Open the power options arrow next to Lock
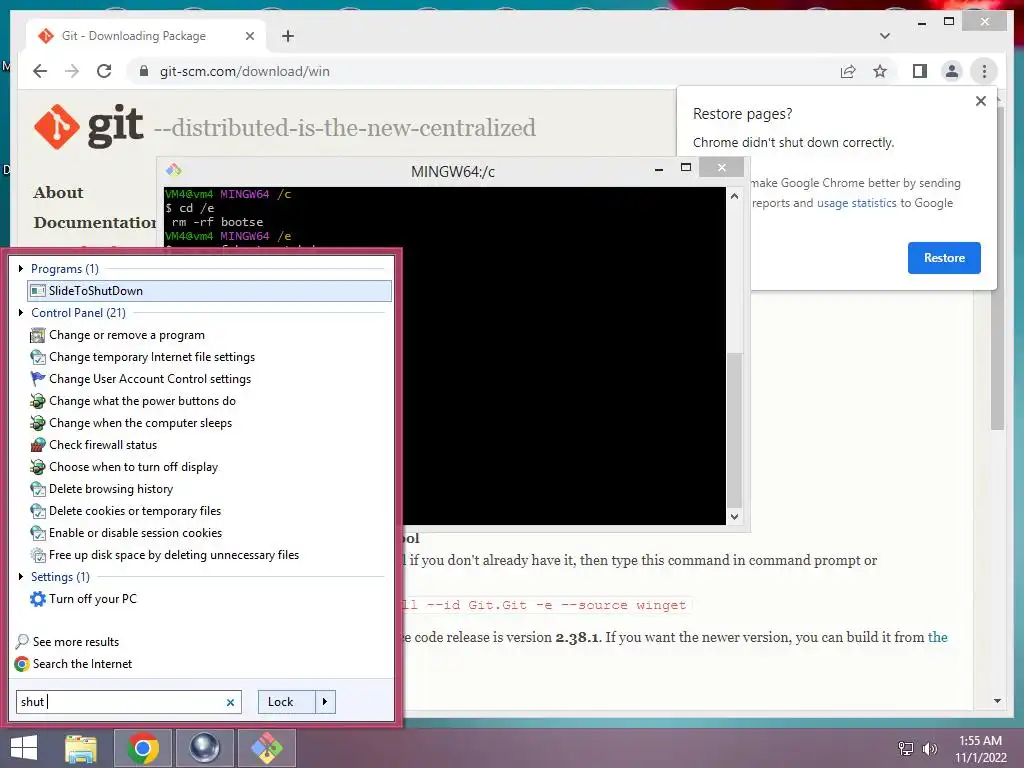The width and height of the screenshot is (1024, 768). (x=325, y=702)
